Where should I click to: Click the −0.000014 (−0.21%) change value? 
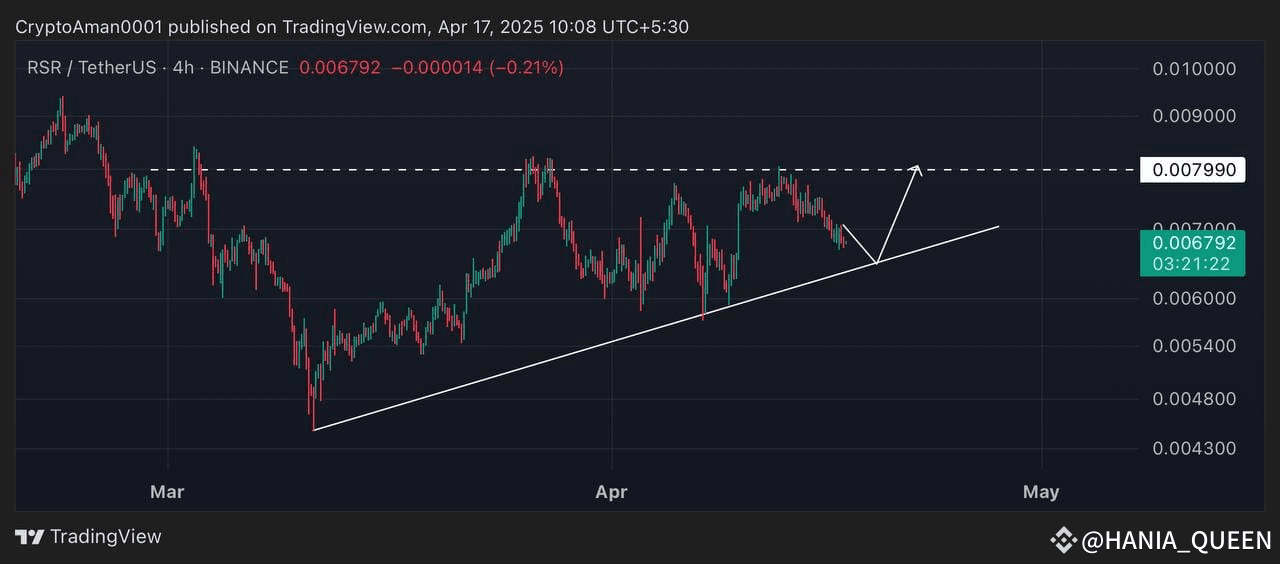tap(477, 68)
